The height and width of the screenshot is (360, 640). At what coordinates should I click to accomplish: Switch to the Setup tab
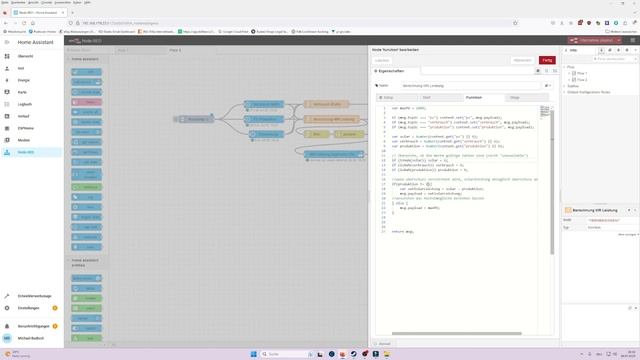[396, 98]
